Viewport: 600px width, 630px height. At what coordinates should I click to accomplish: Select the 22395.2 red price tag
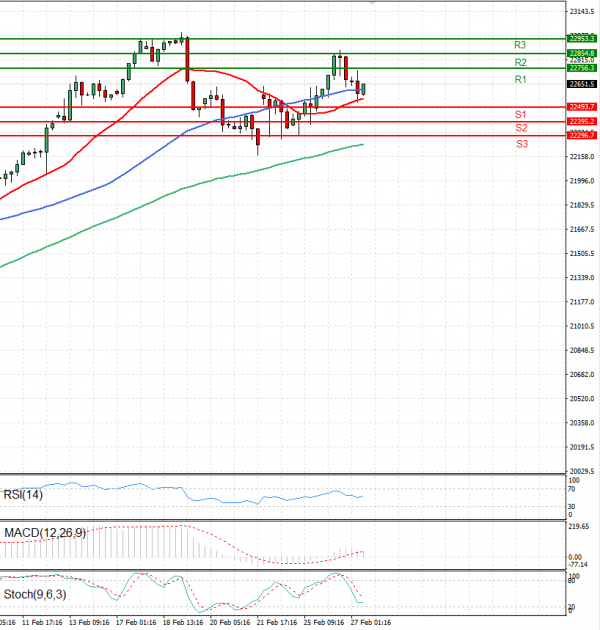(x=582, y=121)
